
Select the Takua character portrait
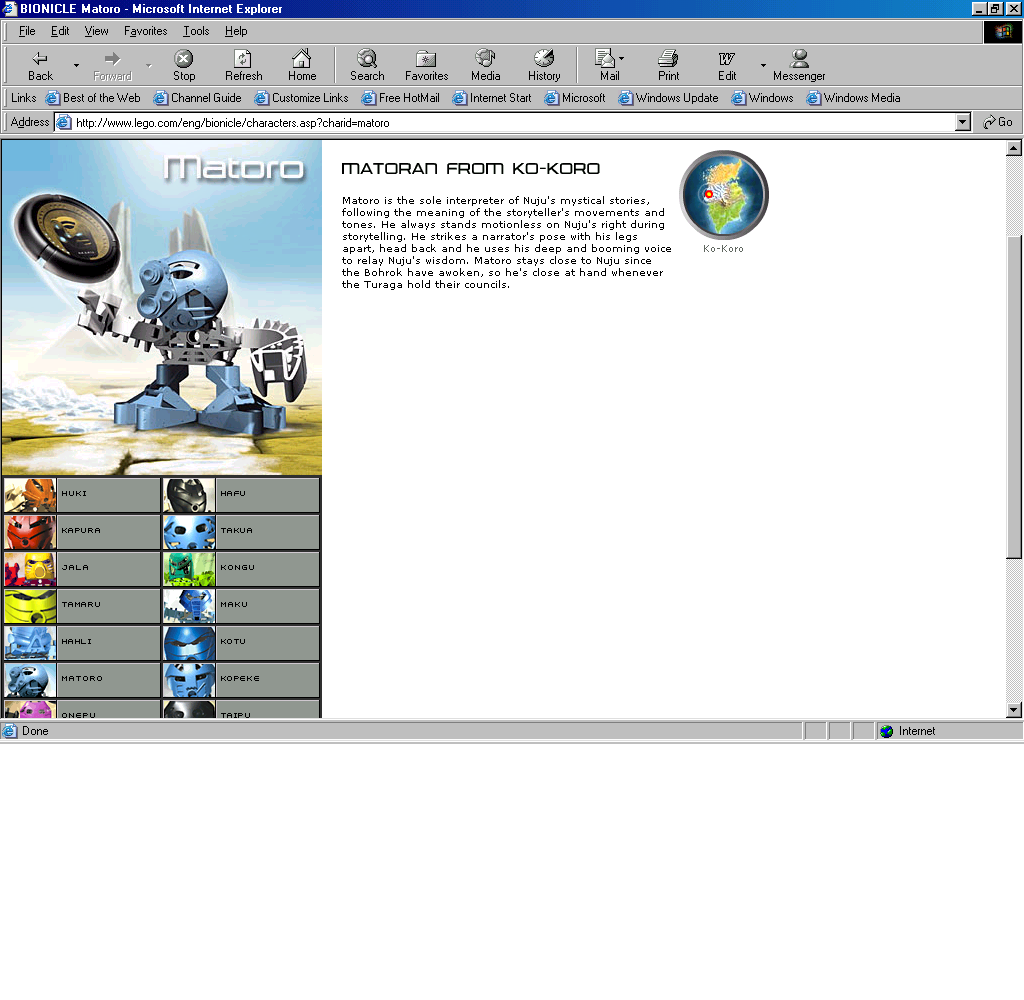(189, 532)
